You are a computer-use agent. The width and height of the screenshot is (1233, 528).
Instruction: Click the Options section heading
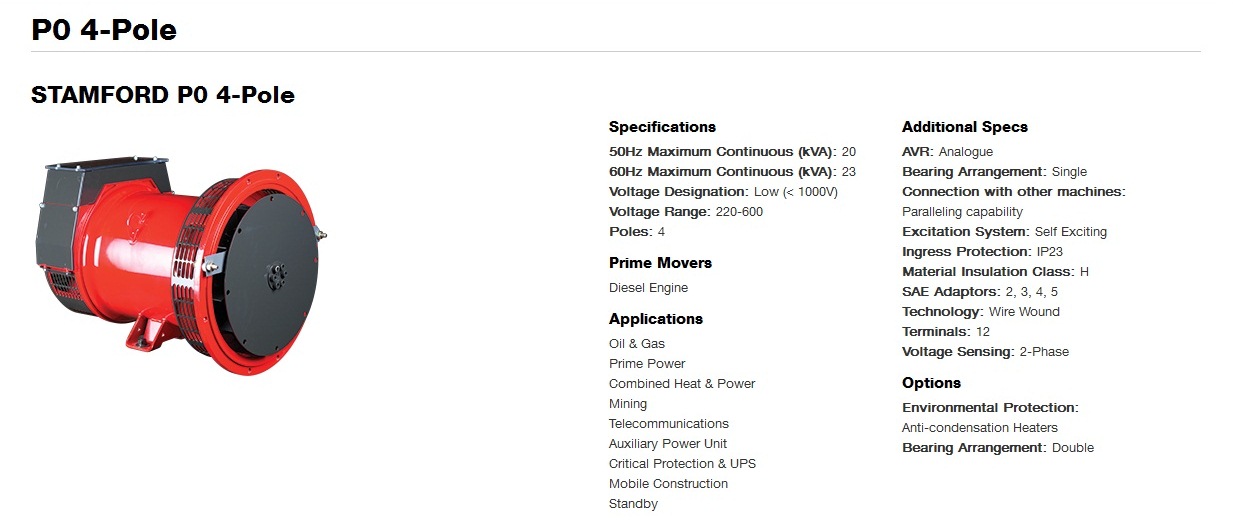pyautogui.click(x=931, y=383)
